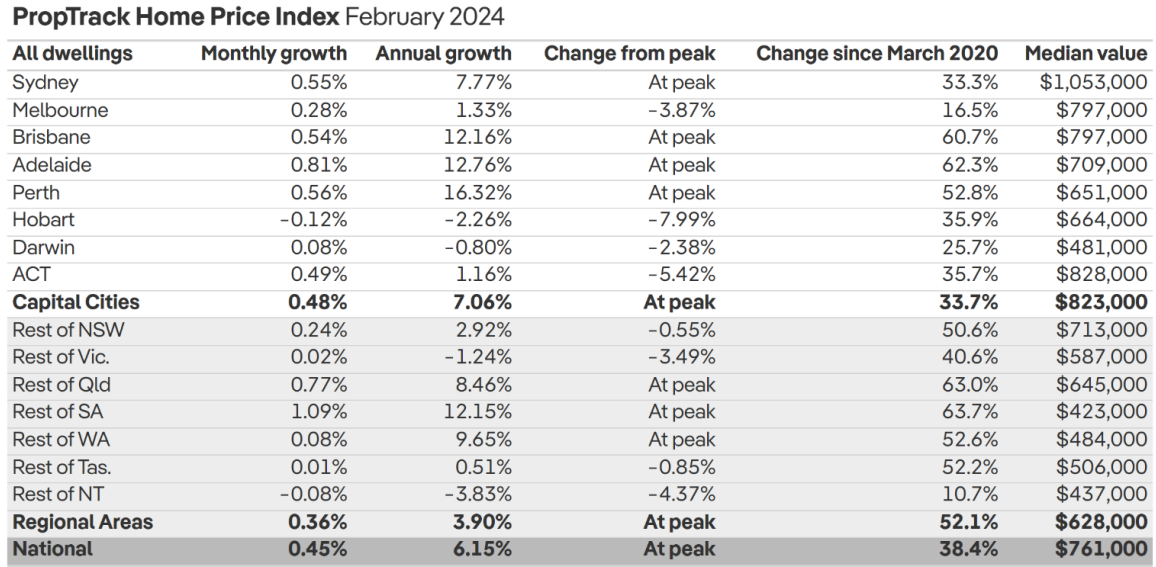Image resolution: width=1156 pixels, height=567 pixels.
Task: Click the Change from peak header
Action: tap(629, 54)
